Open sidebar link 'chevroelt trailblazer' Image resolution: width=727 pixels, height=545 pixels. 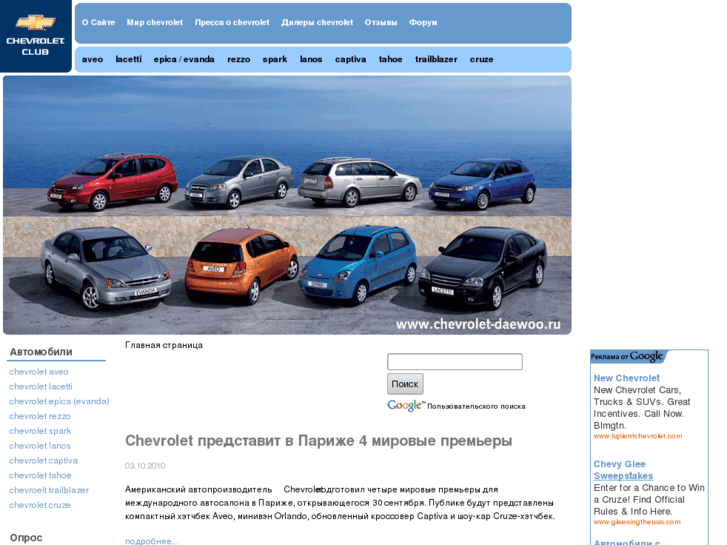tap(49, 491)
